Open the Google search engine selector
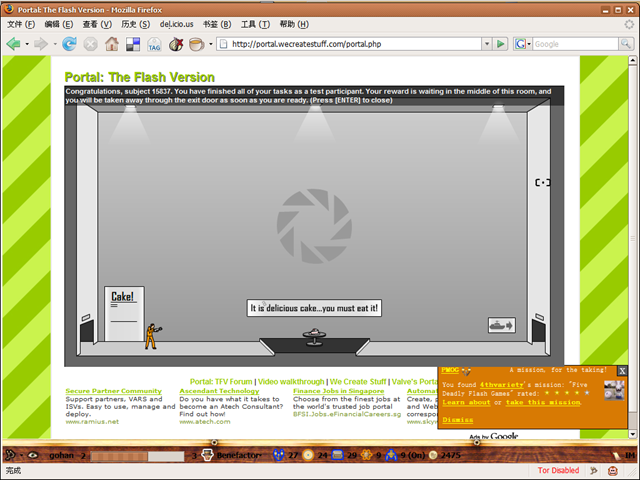640x480 pixels. (522, 44)
